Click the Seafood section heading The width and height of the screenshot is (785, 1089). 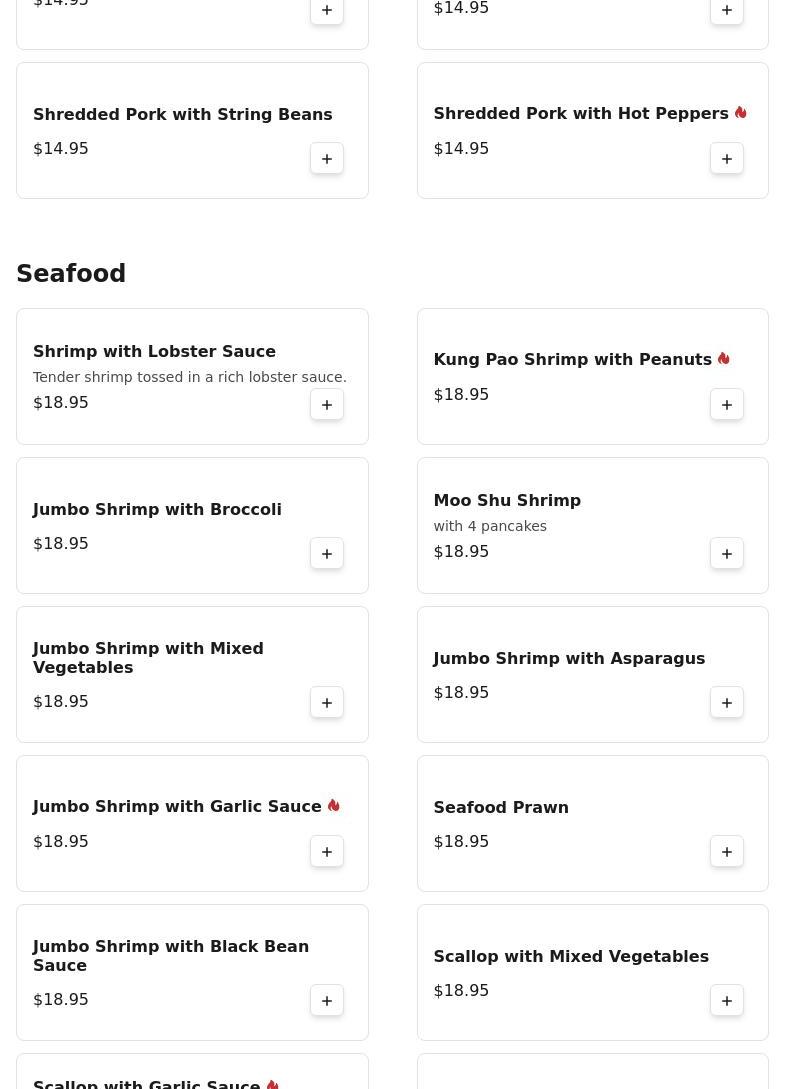pyautogui.click(x=71, y=274)
